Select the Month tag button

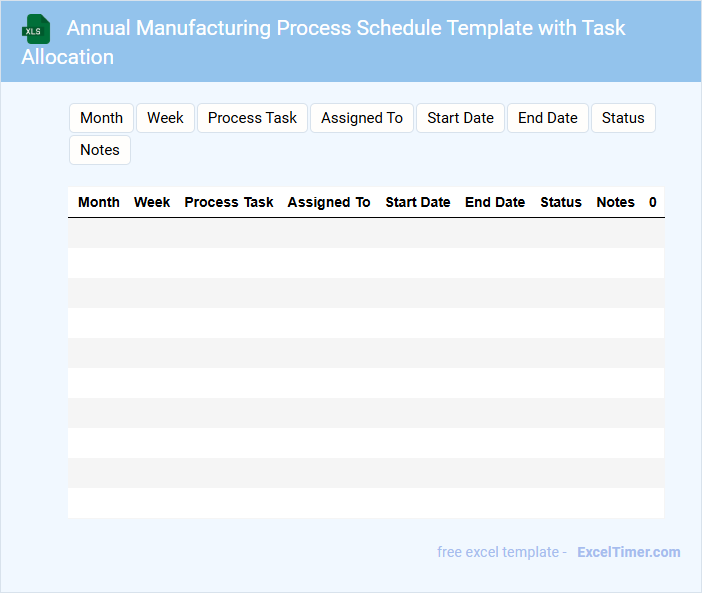tap(101, 118)
